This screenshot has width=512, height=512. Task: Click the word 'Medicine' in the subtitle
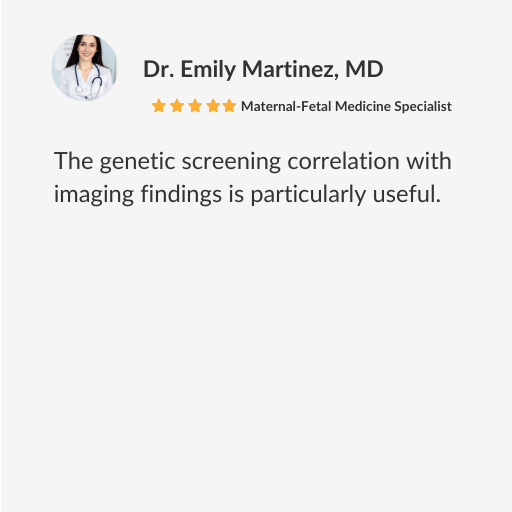pos(363,106)
